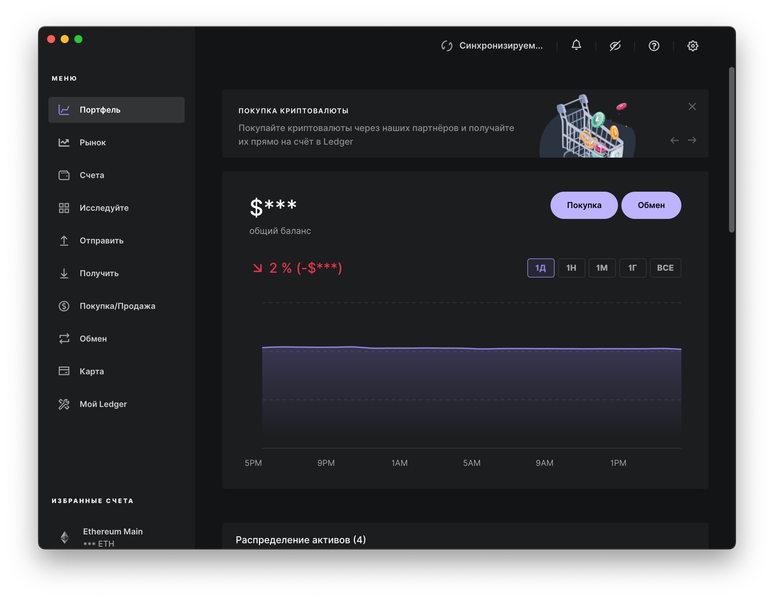
Task: Show next banner slide with right arrow
Action: (692, 141)
